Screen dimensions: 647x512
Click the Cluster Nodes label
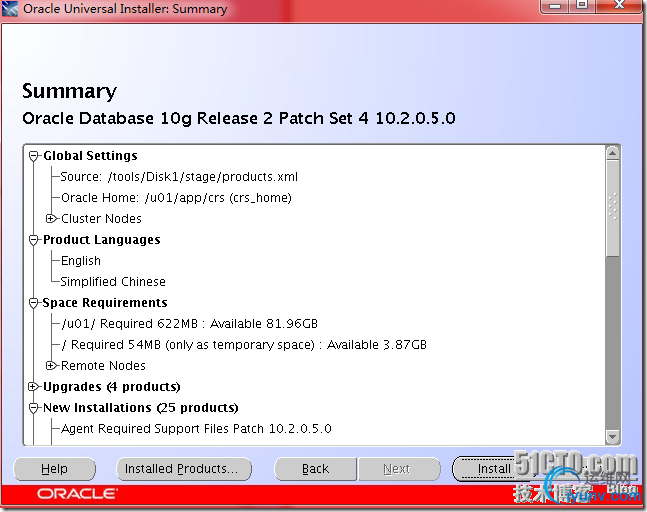102,219
